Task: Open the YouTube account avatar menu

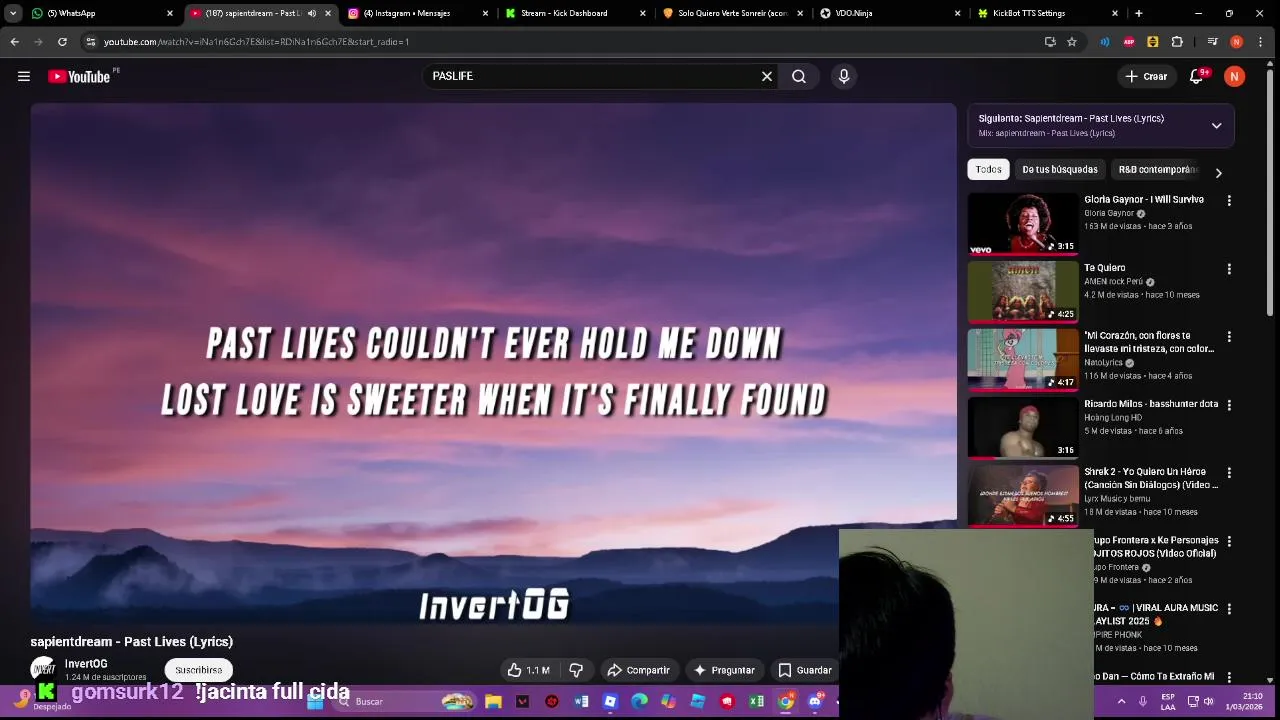Action: point(1235,76)
